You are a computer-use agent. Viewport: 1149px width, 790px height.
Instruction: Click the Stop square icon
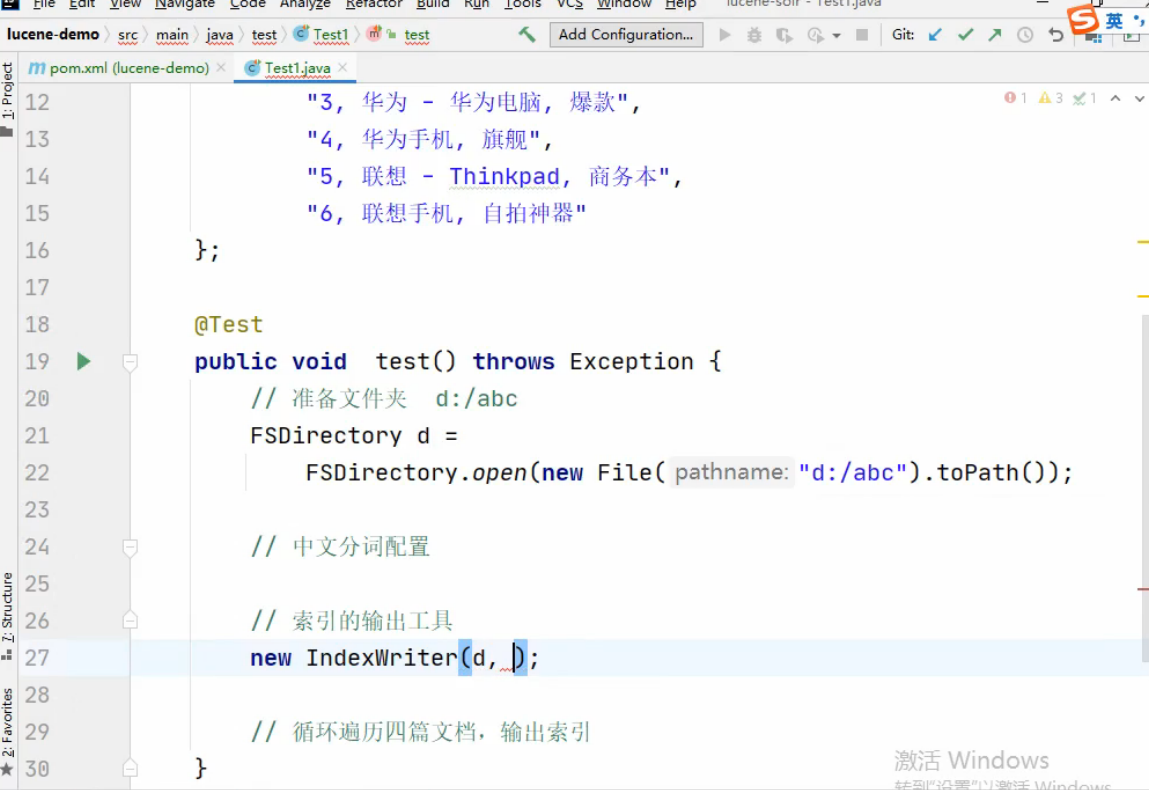point(862,34)
